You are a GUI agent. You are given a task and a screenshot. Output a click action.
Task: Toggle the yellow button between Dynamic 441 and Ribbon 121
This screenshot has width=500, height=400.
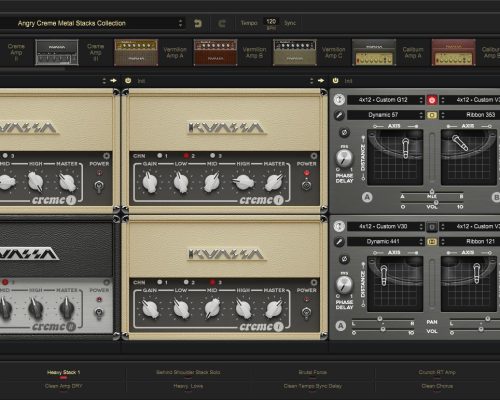(432, 242)
